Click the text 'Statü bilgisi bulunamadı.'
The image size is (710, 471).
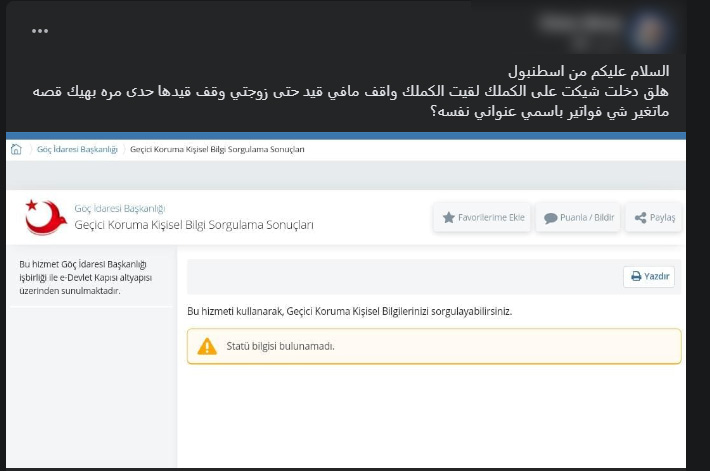click(x=280, y=346)
